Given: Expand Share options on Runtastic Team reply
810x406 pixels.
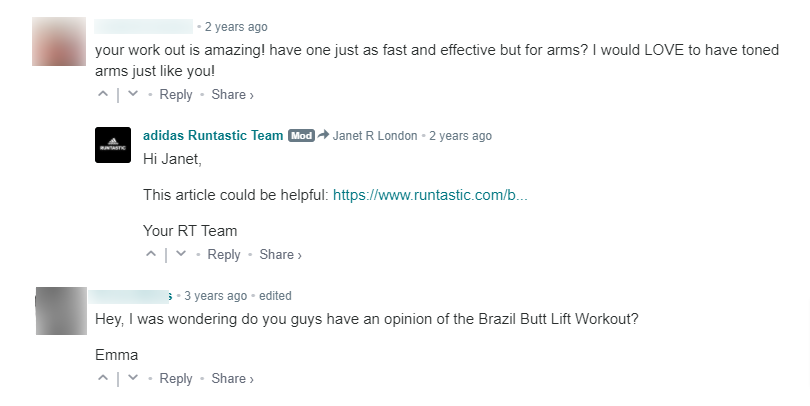Looking at the screenshot, I should pos(280,255).
